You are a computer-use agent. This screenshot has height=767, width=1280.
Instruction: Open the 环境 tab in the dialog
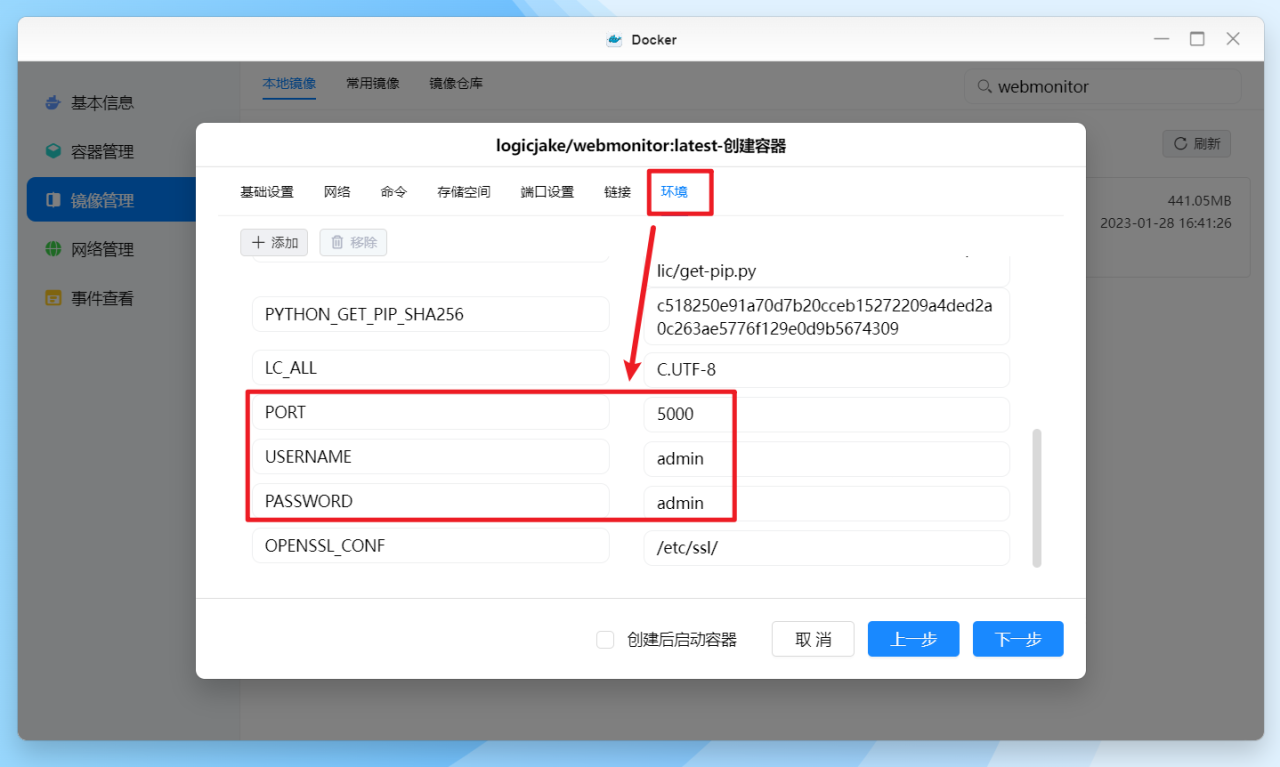coord(674,192)
